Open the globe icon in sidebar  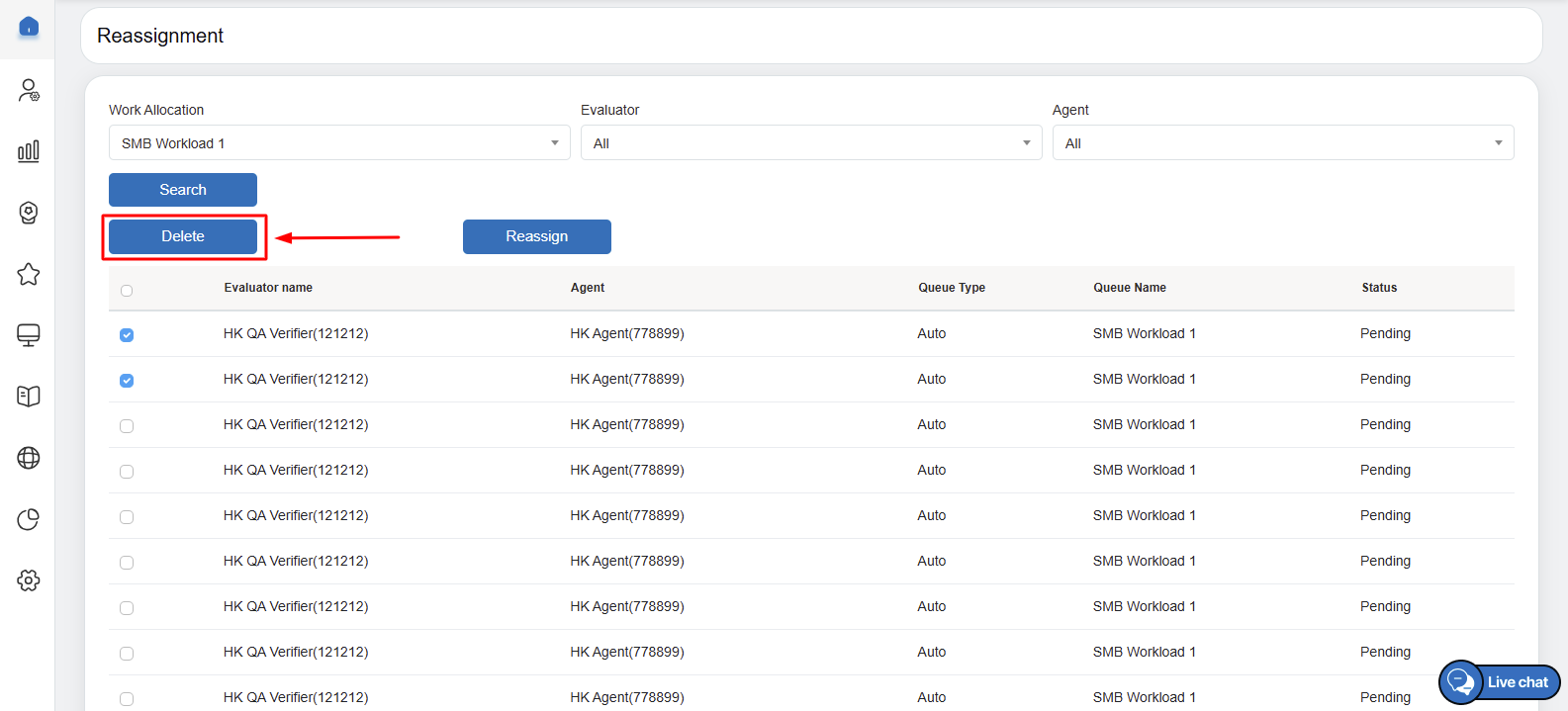[29, 458]
